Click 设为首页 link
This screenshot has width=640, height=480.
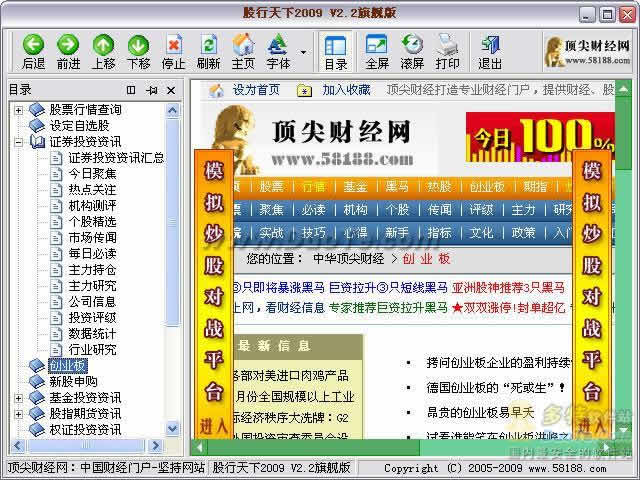pyautogui.click(x=256, y=90)
